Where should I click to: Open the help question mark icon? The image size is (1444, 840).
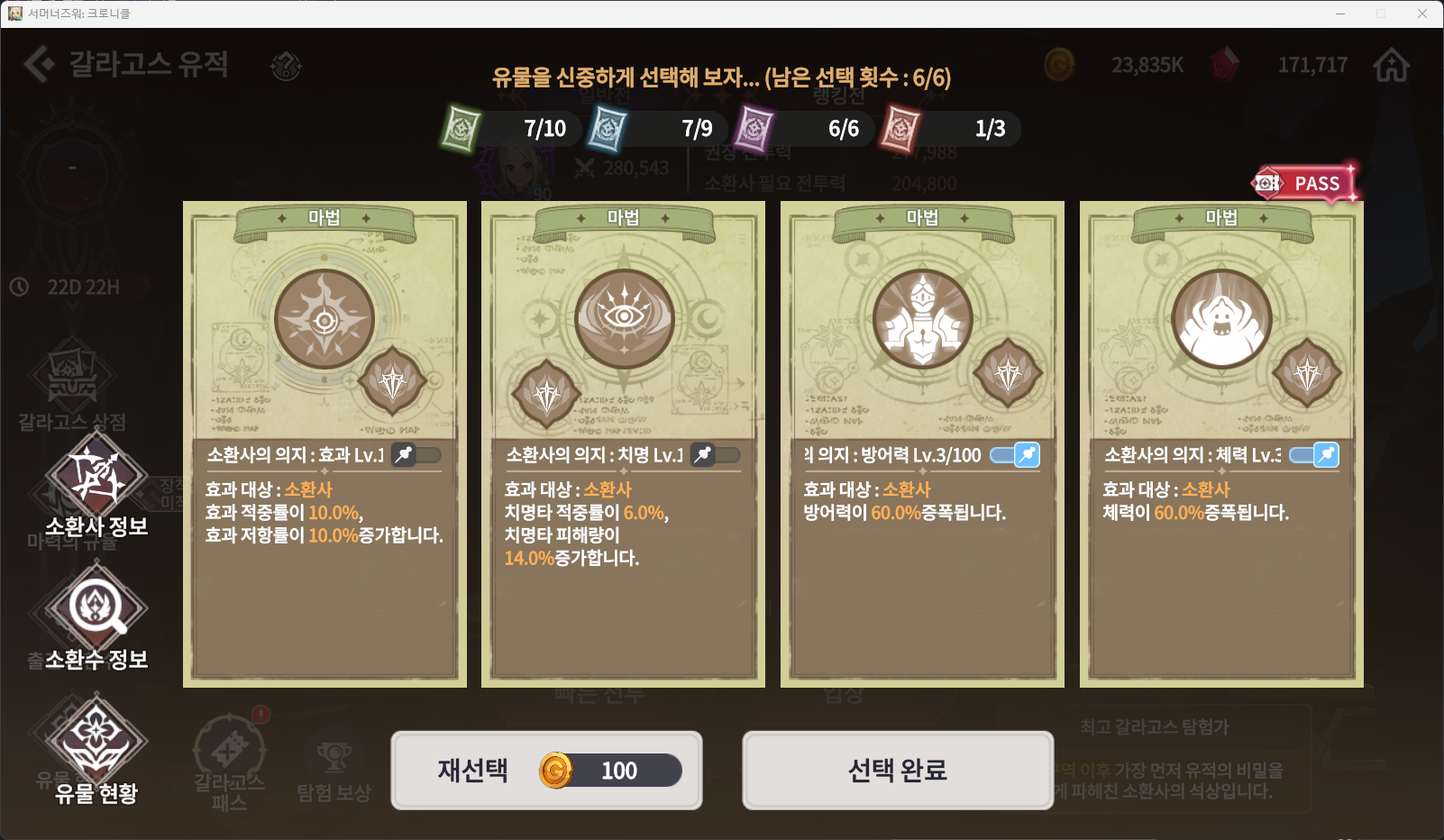[286, 66]
